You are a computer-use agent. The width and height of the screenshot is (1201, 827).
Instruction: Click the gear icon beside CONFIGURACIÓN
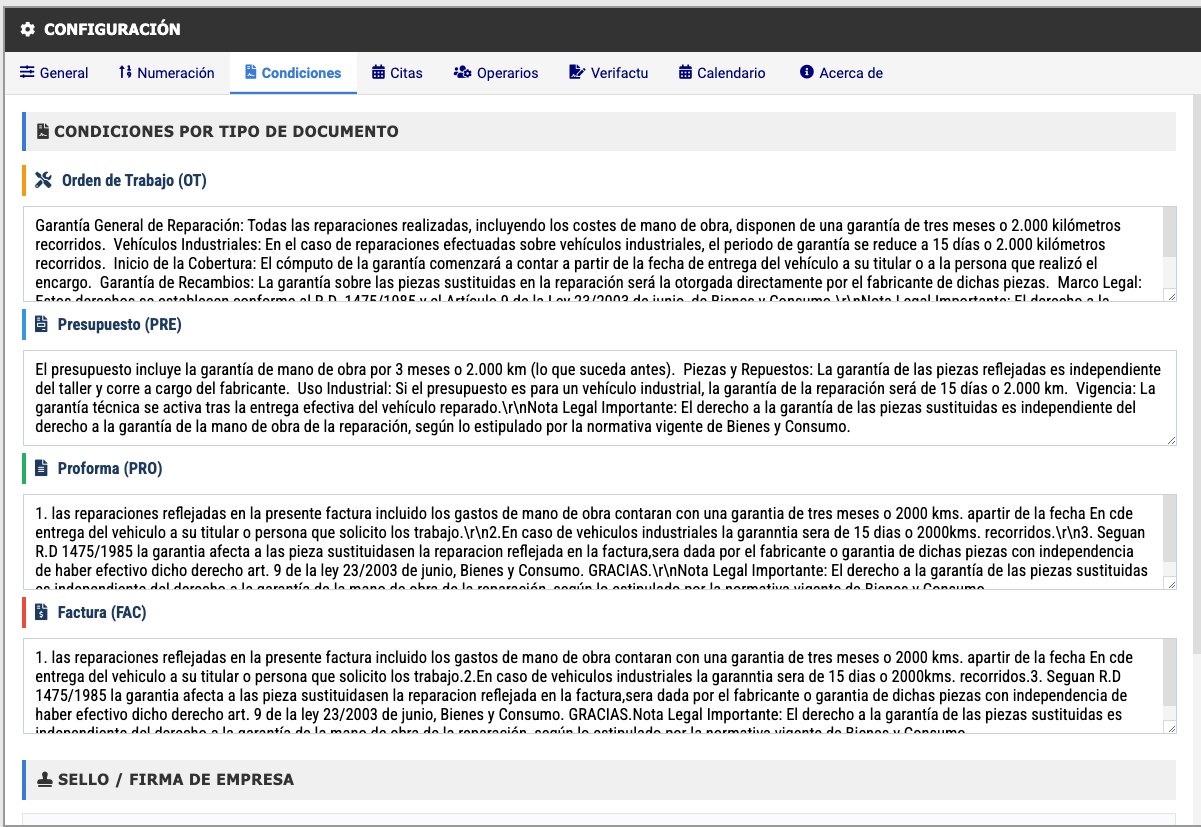pos(28,29)
